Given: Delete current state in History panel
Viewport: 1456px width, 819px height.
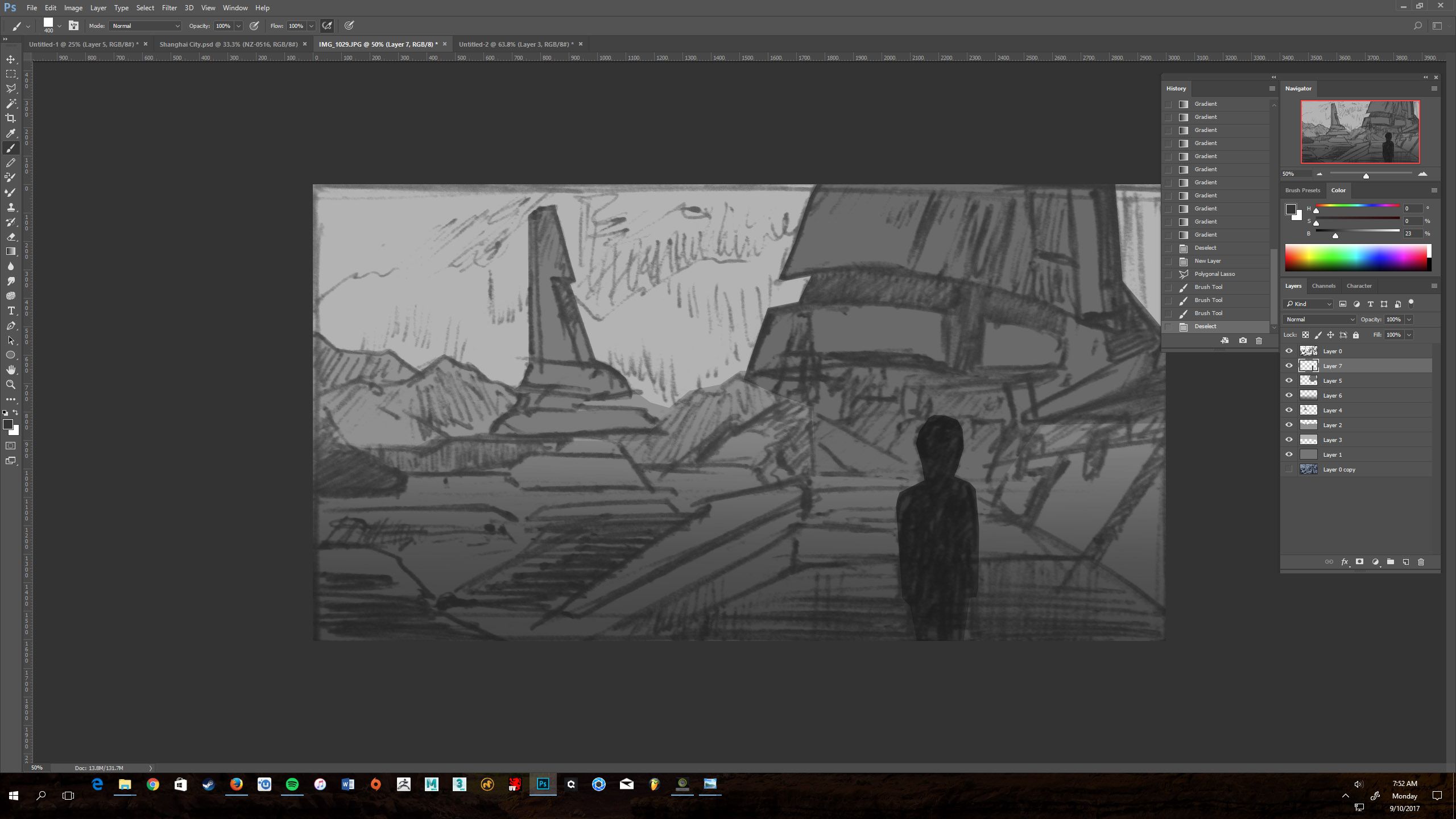Looking at the screenshot, I should [x=1259, y=341].
